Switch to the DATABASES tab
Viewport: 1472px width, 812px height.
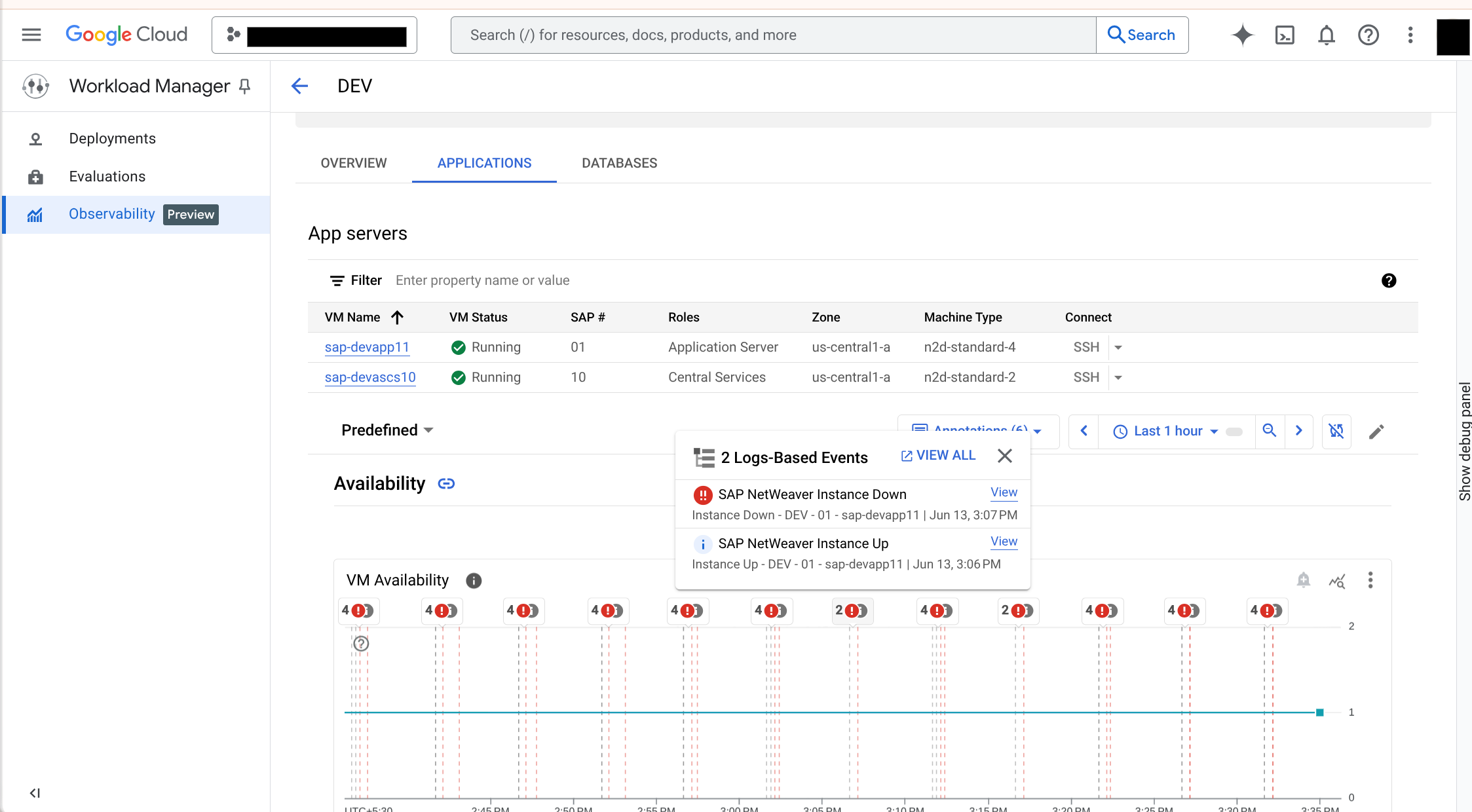coord(618,163)
